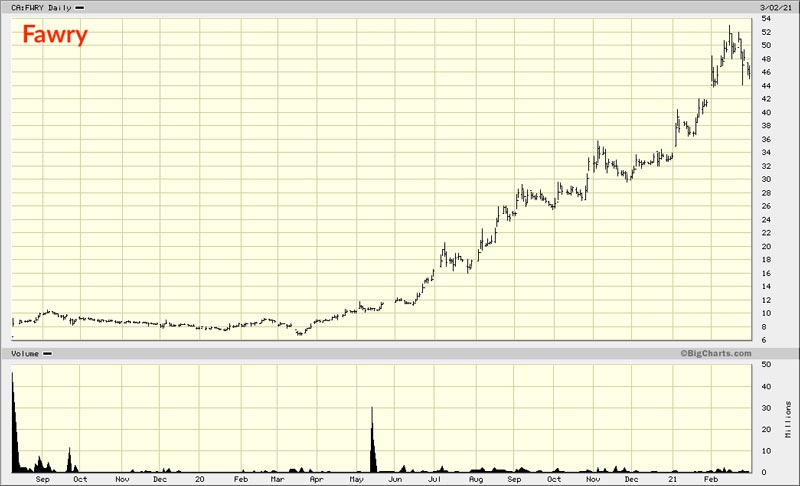800x486 pixels.
Task: Click the Jul month label
Action: tap(434, 479)
